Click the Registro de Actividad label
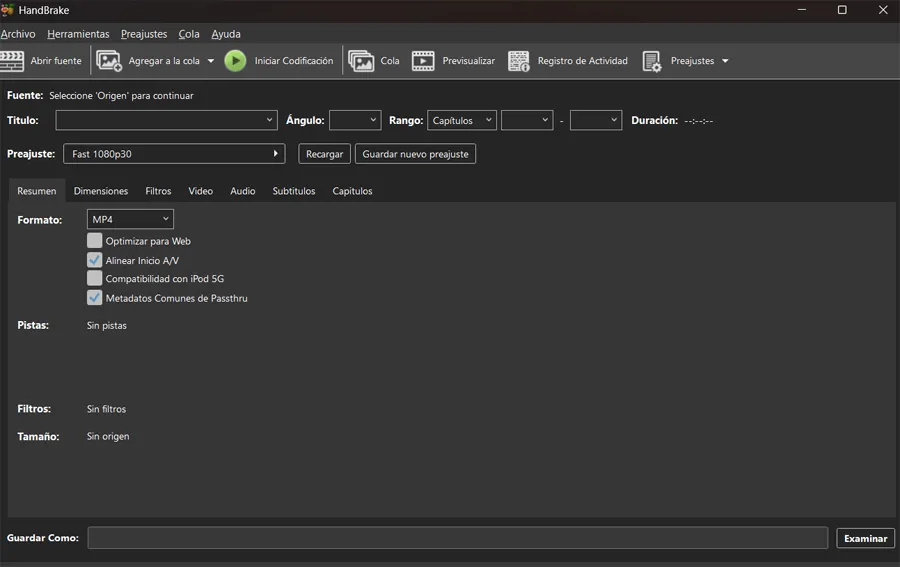 point(583,61)
